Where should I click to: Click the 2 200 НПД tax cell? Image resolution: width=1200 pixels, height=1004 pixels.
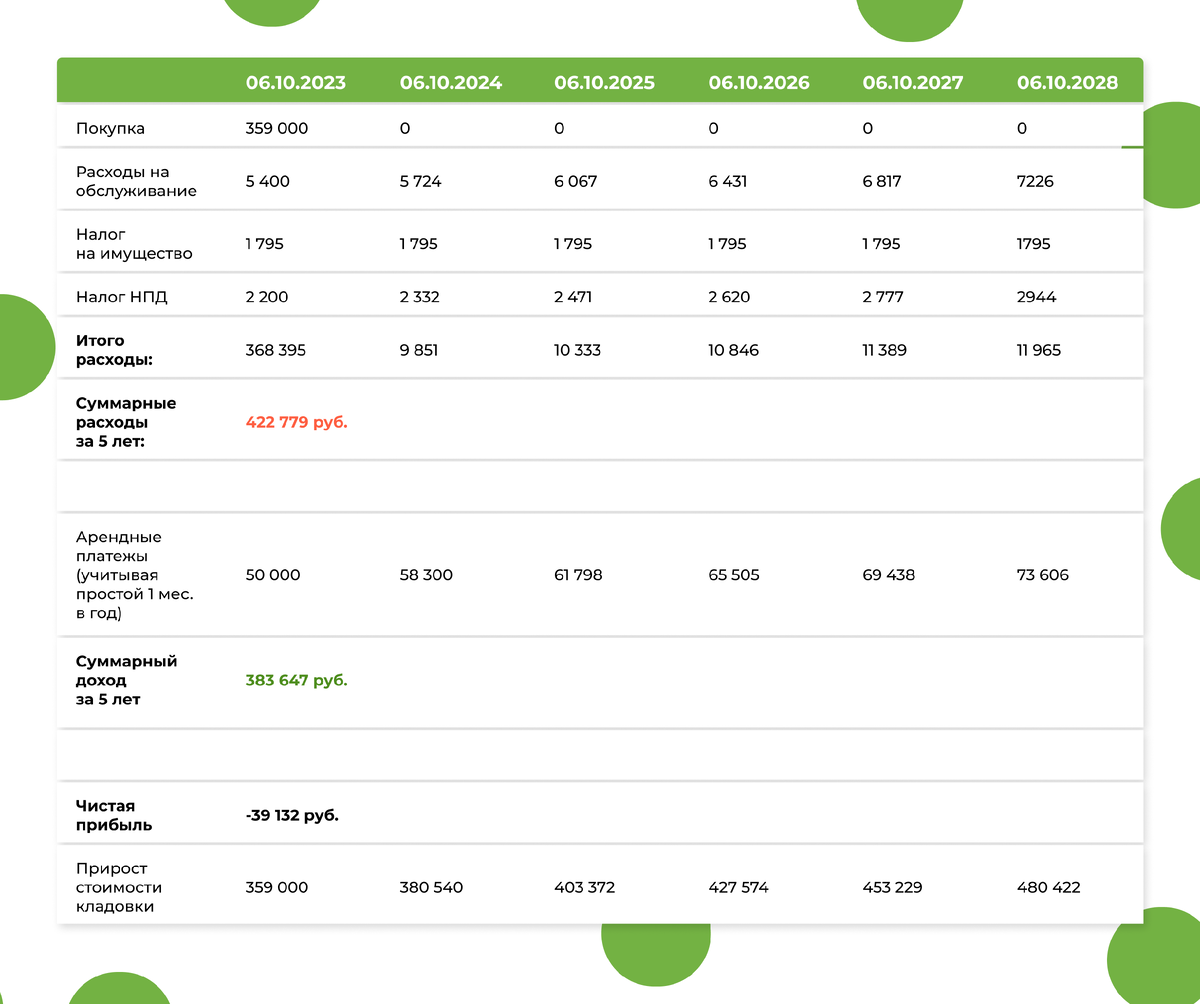(267, 297)
